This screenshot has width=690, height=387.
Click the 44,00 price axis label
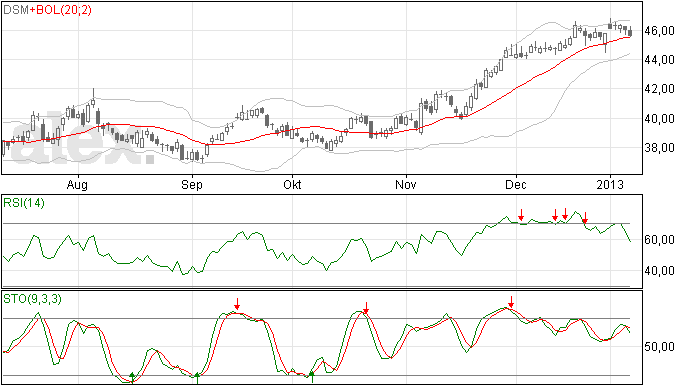click(659, 60)
